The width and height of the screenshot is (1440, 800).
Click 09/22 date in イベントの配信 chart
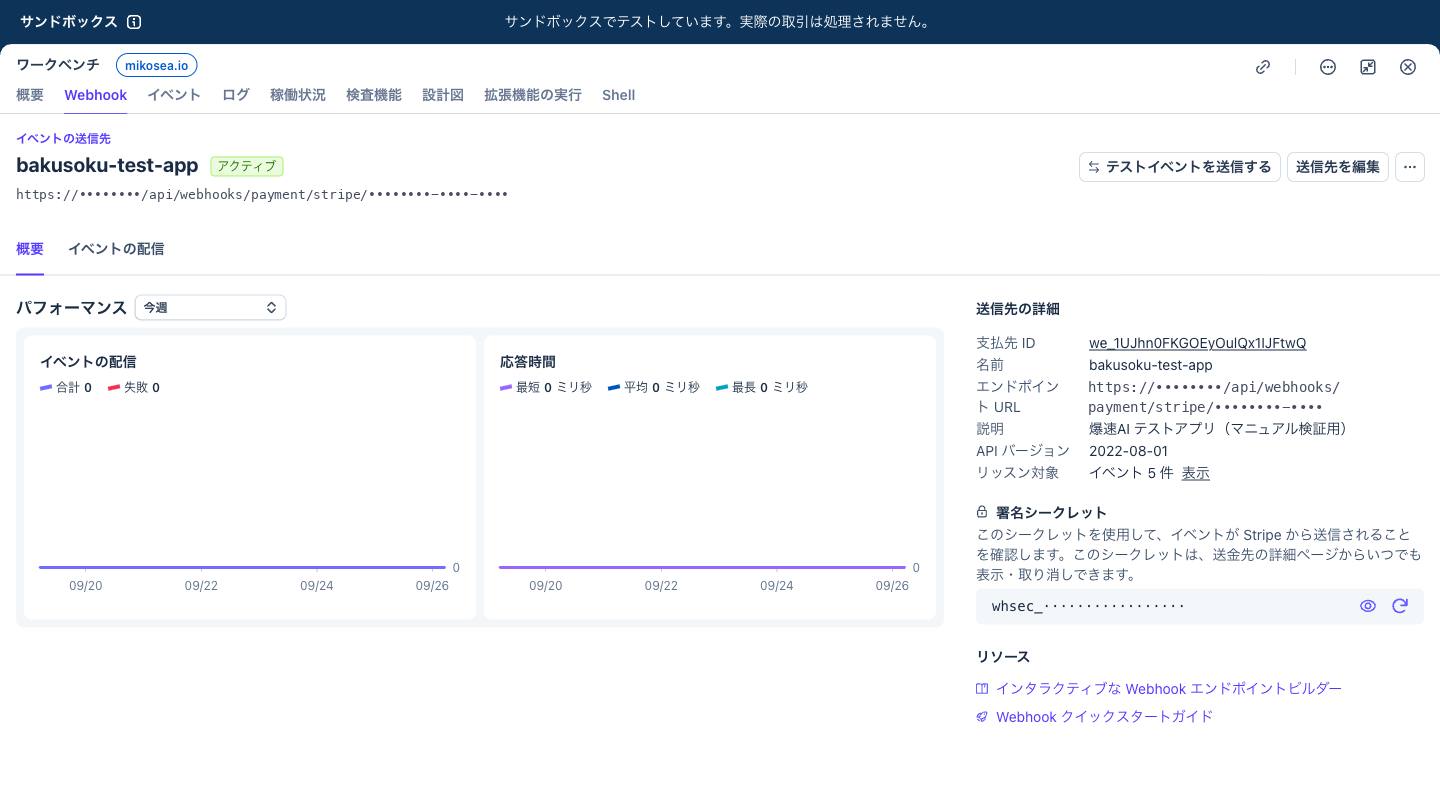pyautogui.click(x=201, y=586)
